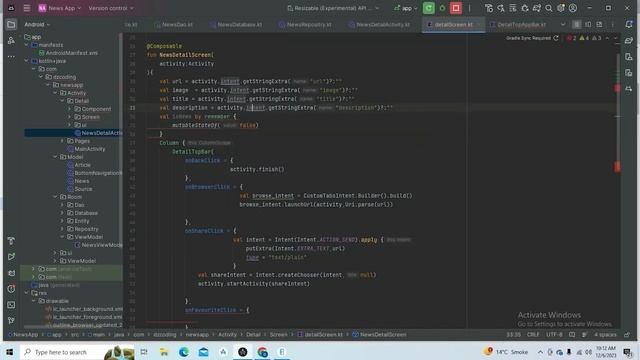Stop the running app
This screenshot has width=640, height=360.
click(x=456, y=8)
